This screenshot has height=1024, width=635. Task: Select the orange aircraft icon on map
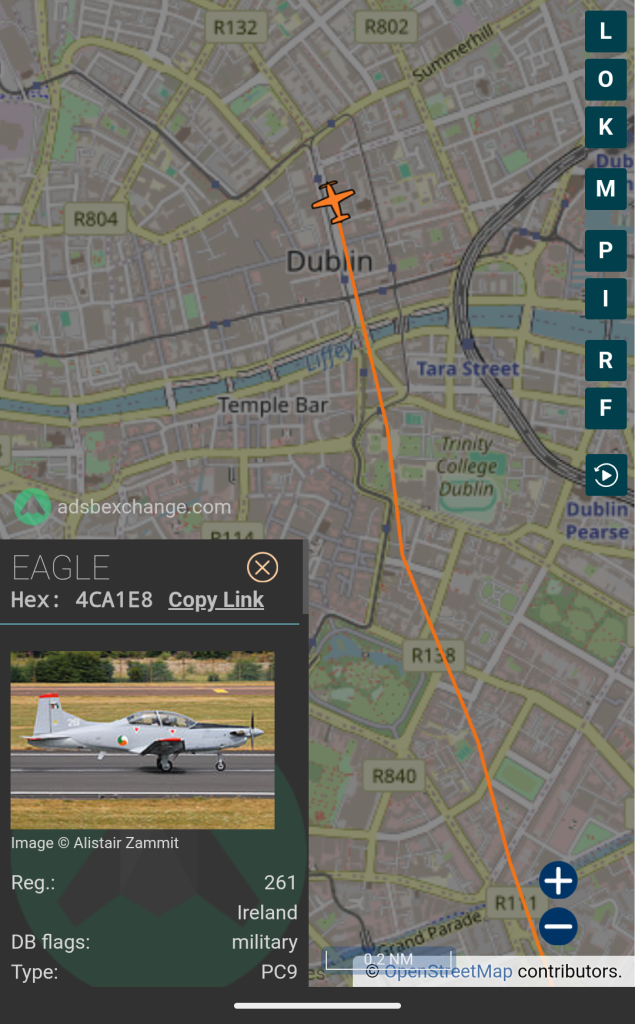coord(334,202)
